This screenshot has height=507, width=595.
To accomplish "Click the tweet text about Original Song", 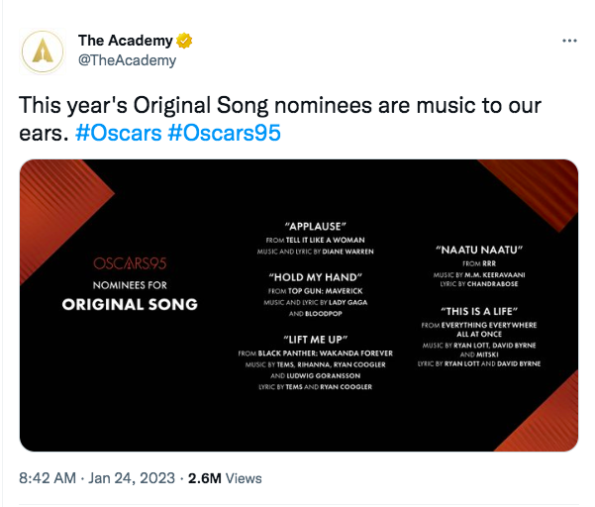I will (x=280, y=119).
